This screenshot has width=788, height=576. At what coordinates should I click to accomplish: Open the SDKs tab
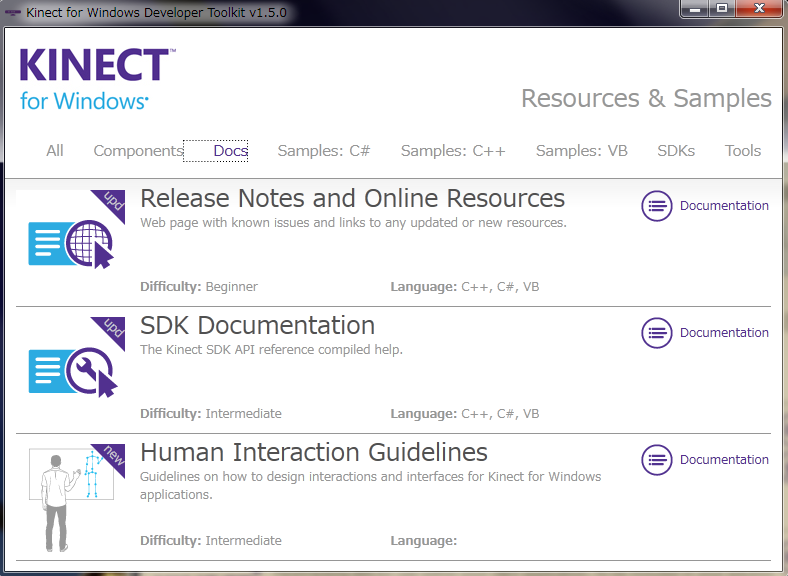click(x=676, y=151)
